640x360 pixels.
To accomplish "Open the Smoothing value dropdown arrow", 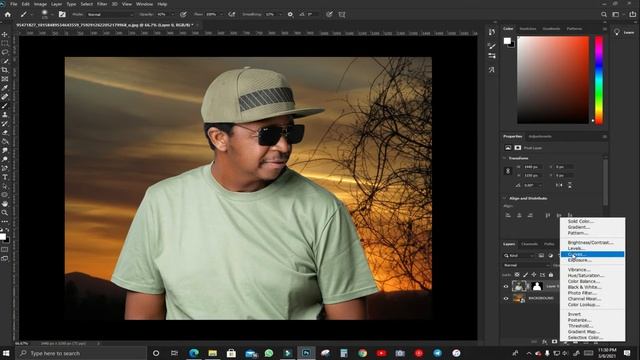I will click(x=280, y=14).
